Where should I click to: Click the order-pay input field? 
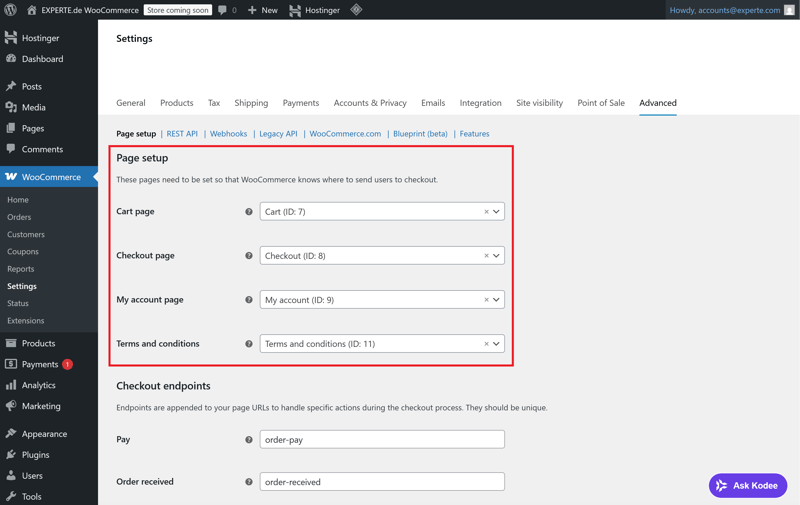pos(382,440)
